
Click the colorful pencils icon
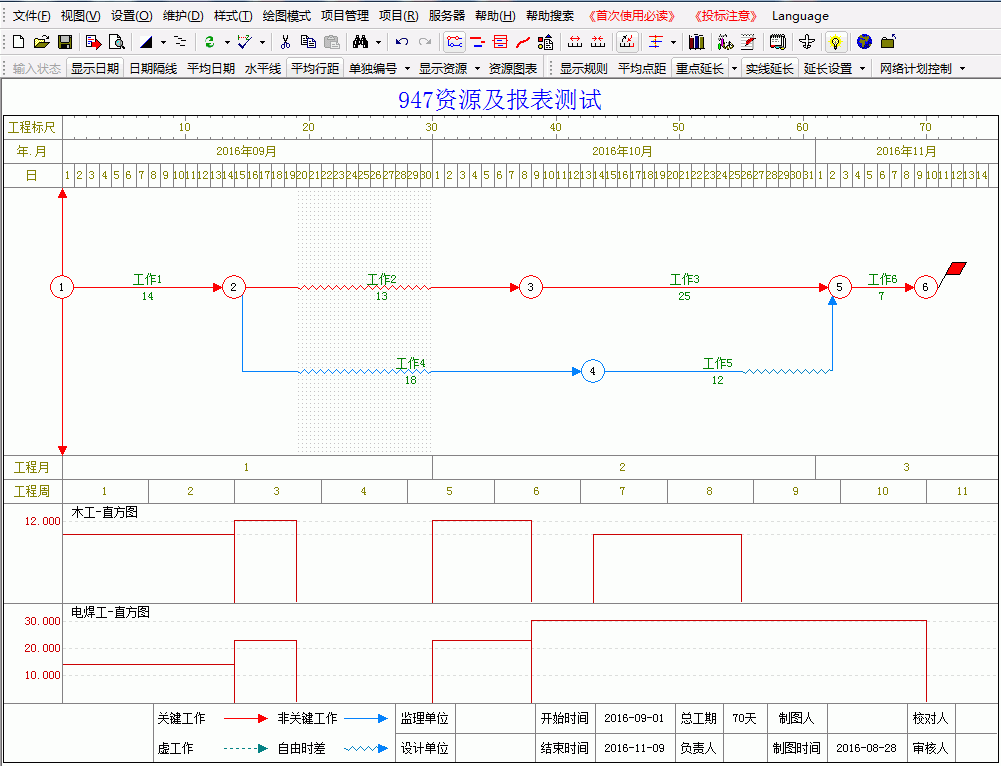point(725,42)
